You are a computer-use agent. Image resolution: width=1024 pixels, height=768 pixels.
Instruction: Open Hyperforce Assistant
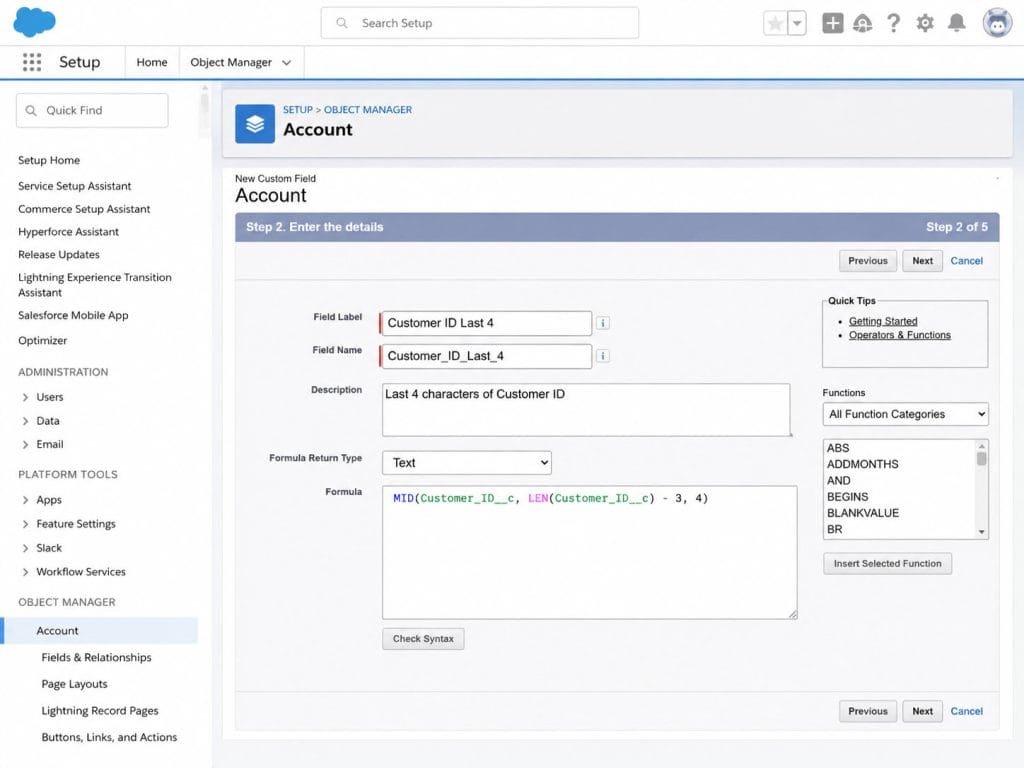tap(69, 232)
